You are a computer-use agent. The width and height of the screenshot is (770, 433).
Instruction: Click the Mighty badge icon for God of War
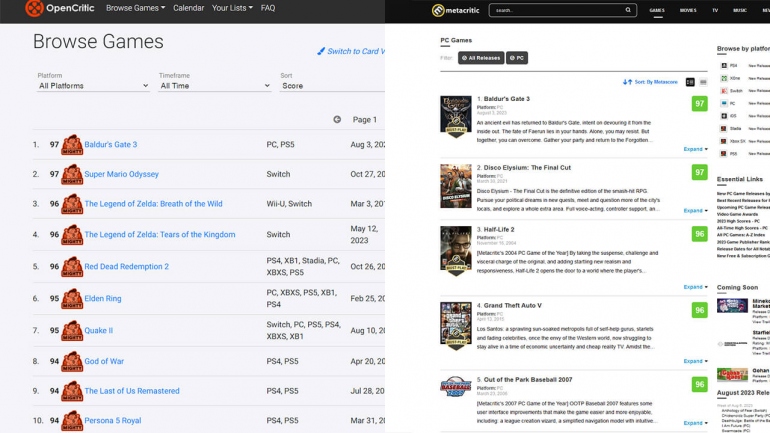point(72,361)
